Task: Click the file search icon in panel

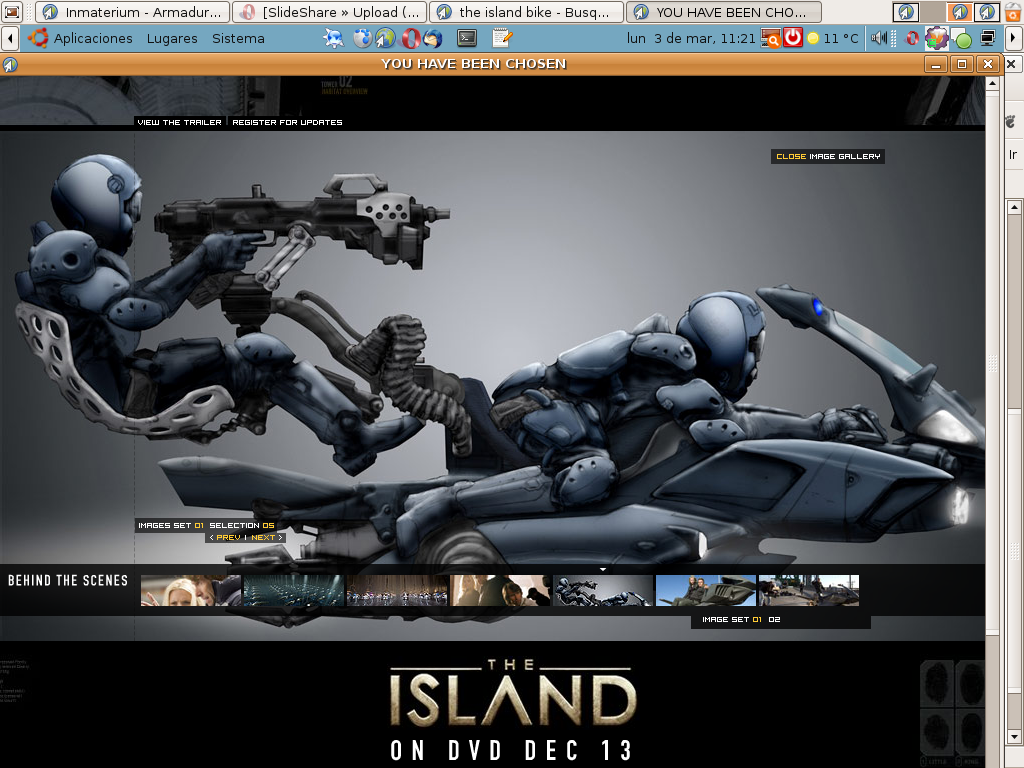Action: pos(769,38)
